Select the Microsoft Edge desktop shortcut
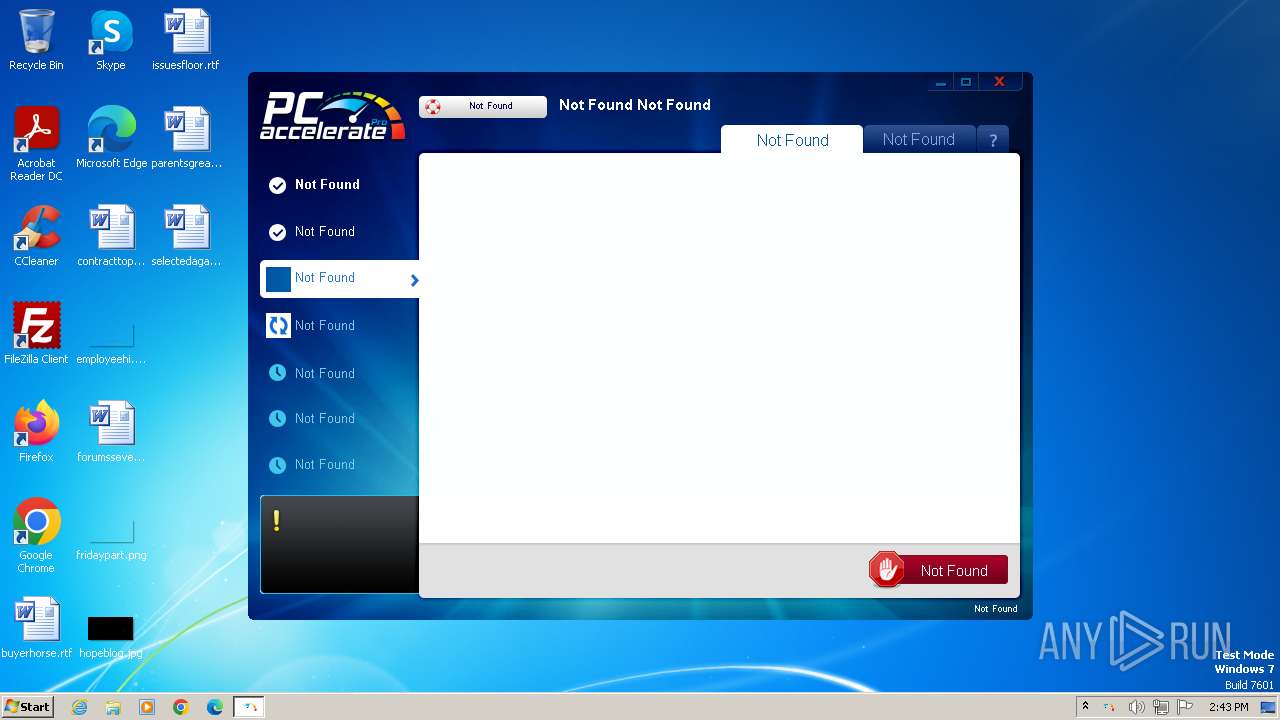 pyautogui.click(x=111, y=139)
